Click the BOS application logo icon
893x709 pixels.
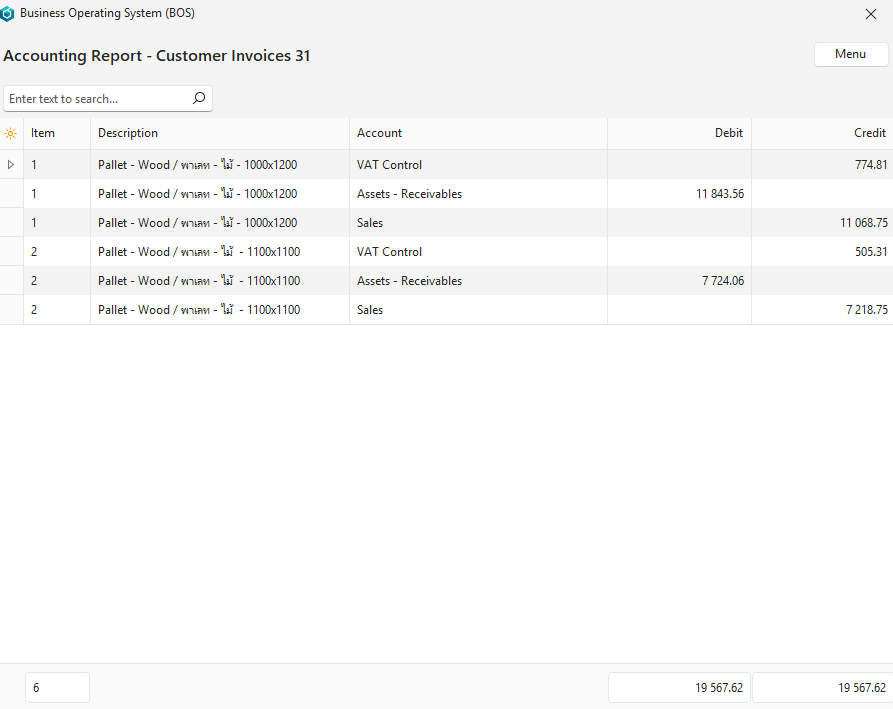pos(9,14)
